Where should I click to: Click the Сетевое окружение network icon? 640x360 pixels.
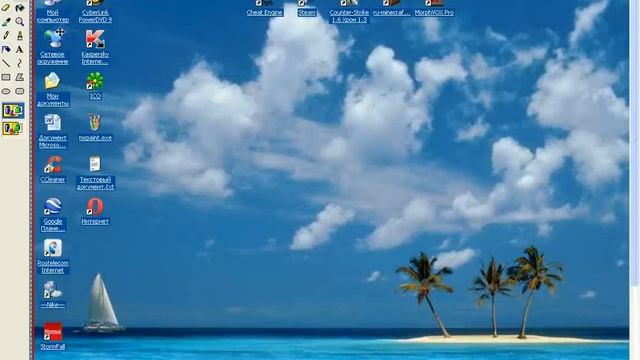click(x=53, y=38)
